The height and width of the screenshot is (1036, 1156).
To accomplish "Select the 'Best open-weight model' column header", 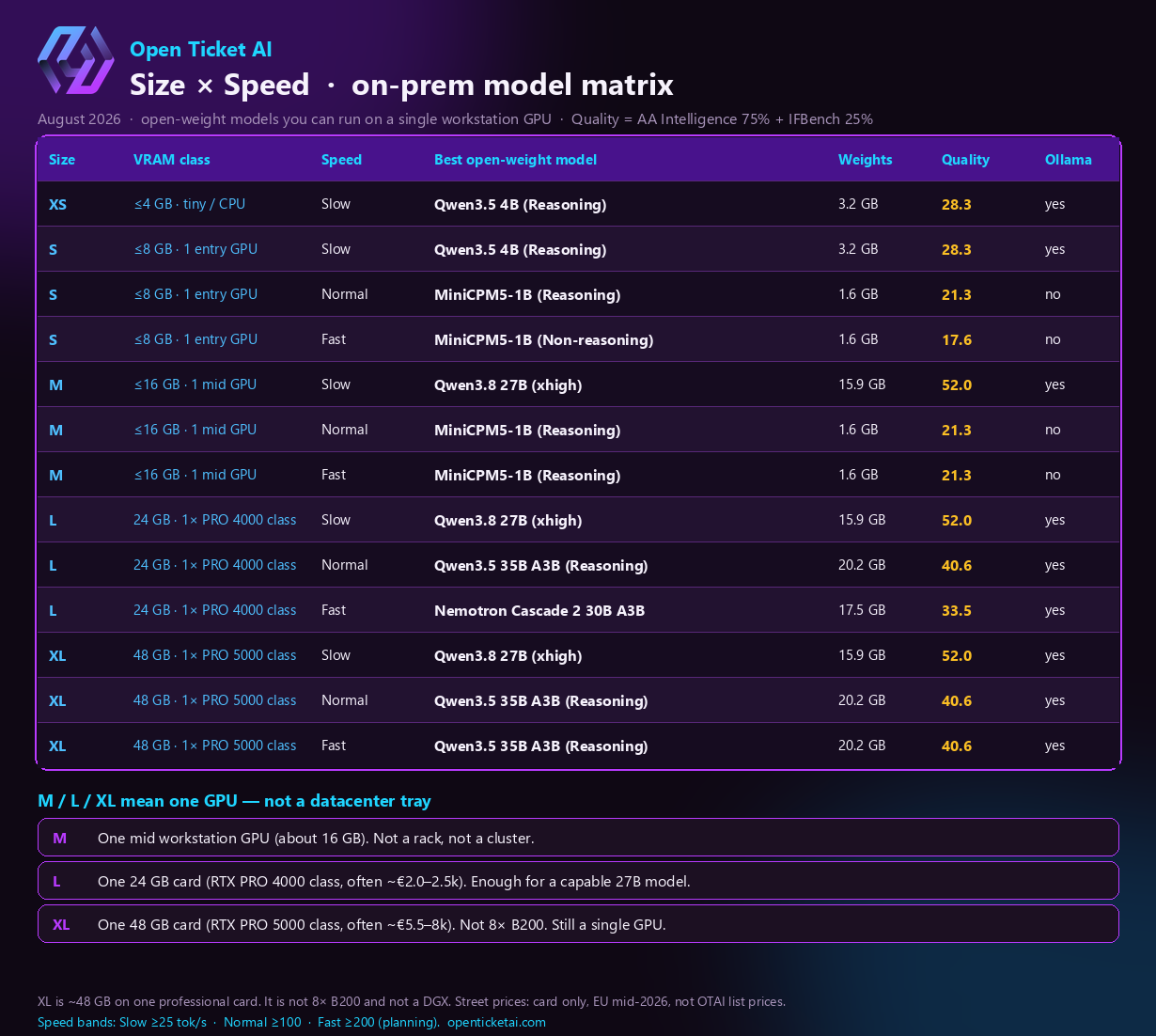I will pyautogui.click(x=515, y=160).
